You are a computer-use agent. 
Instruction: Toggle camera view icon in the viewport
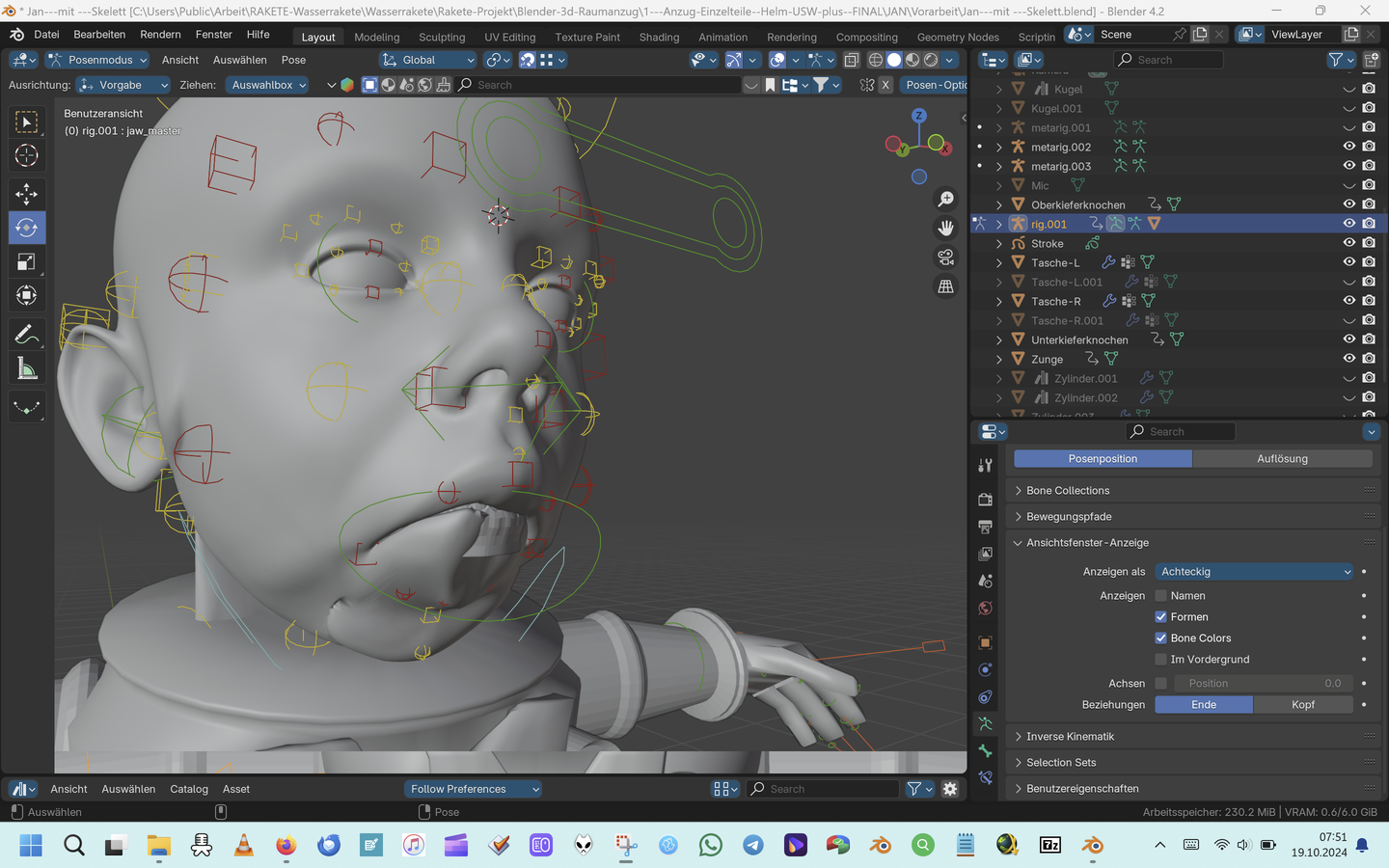[x=945, y=258]
